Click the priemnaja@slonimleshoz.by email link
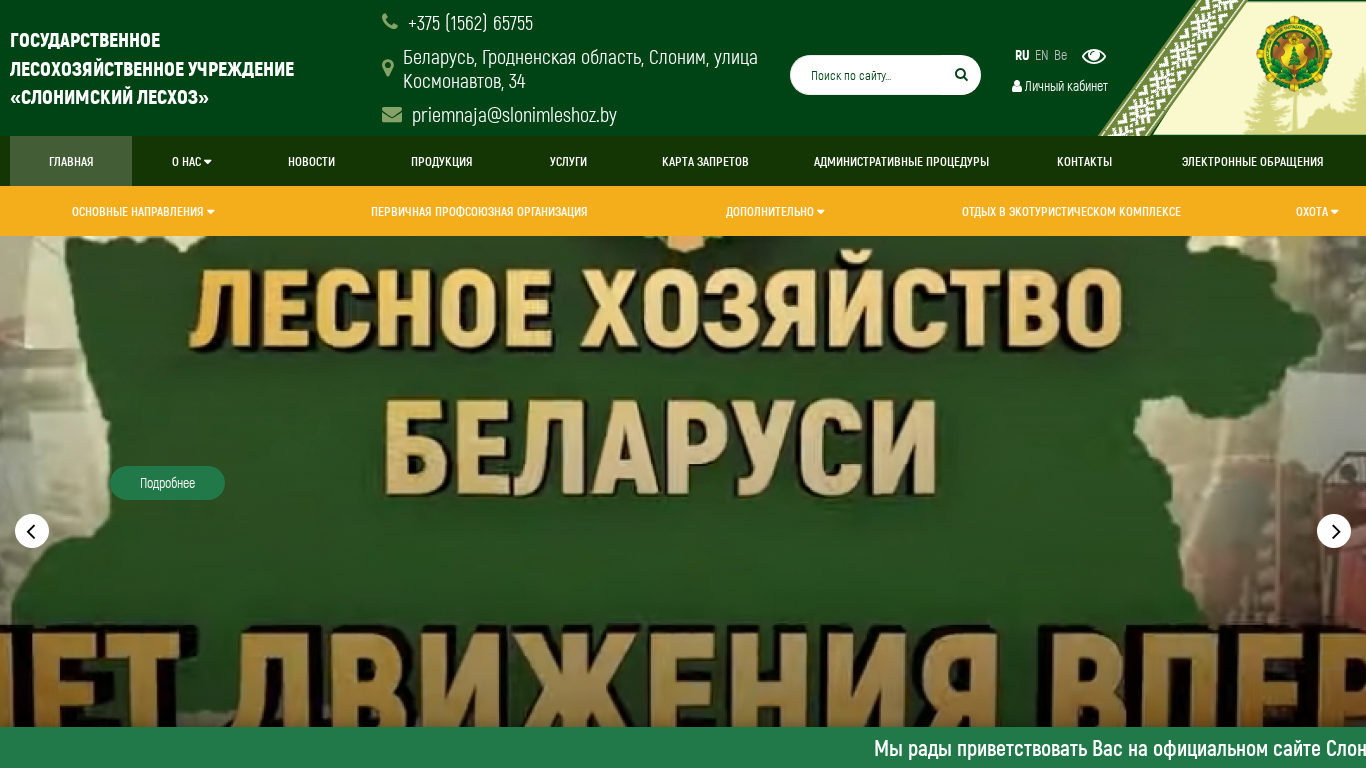The width and height of the screenshot is (1366, 768). point(514,114)
